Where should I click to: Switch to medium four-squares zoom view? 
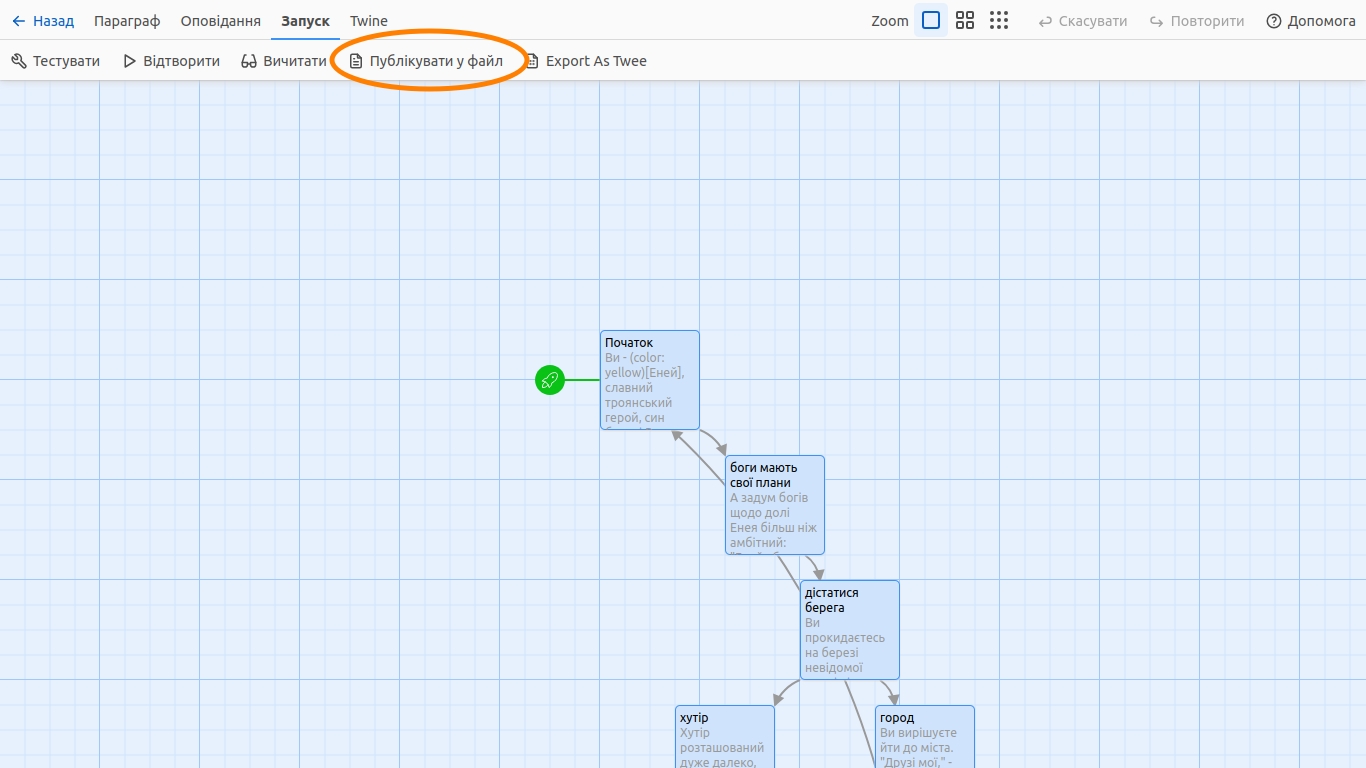tap(965, 21)
